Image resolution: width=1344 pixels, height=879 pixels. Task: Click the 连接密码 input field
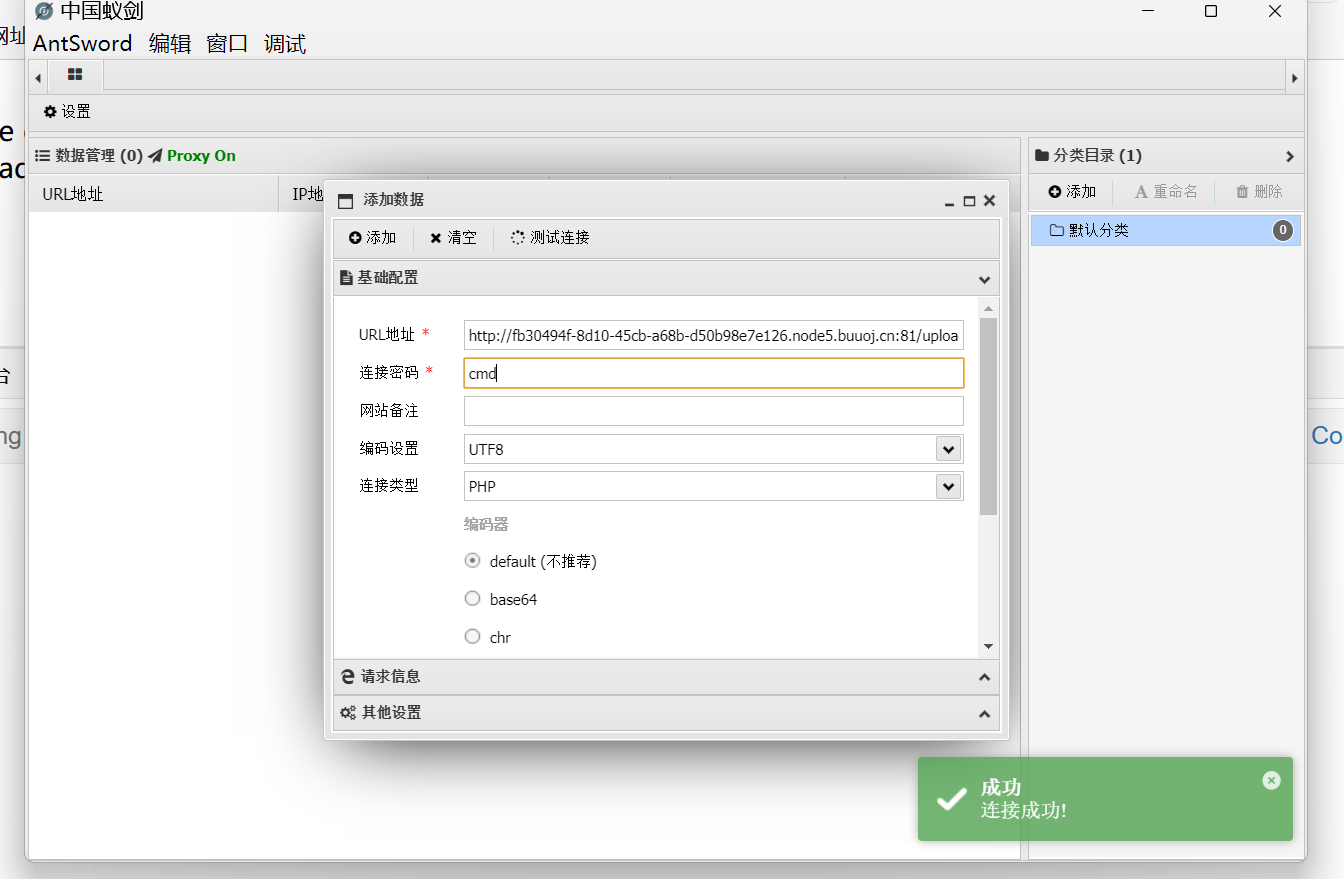click(714, 373)
